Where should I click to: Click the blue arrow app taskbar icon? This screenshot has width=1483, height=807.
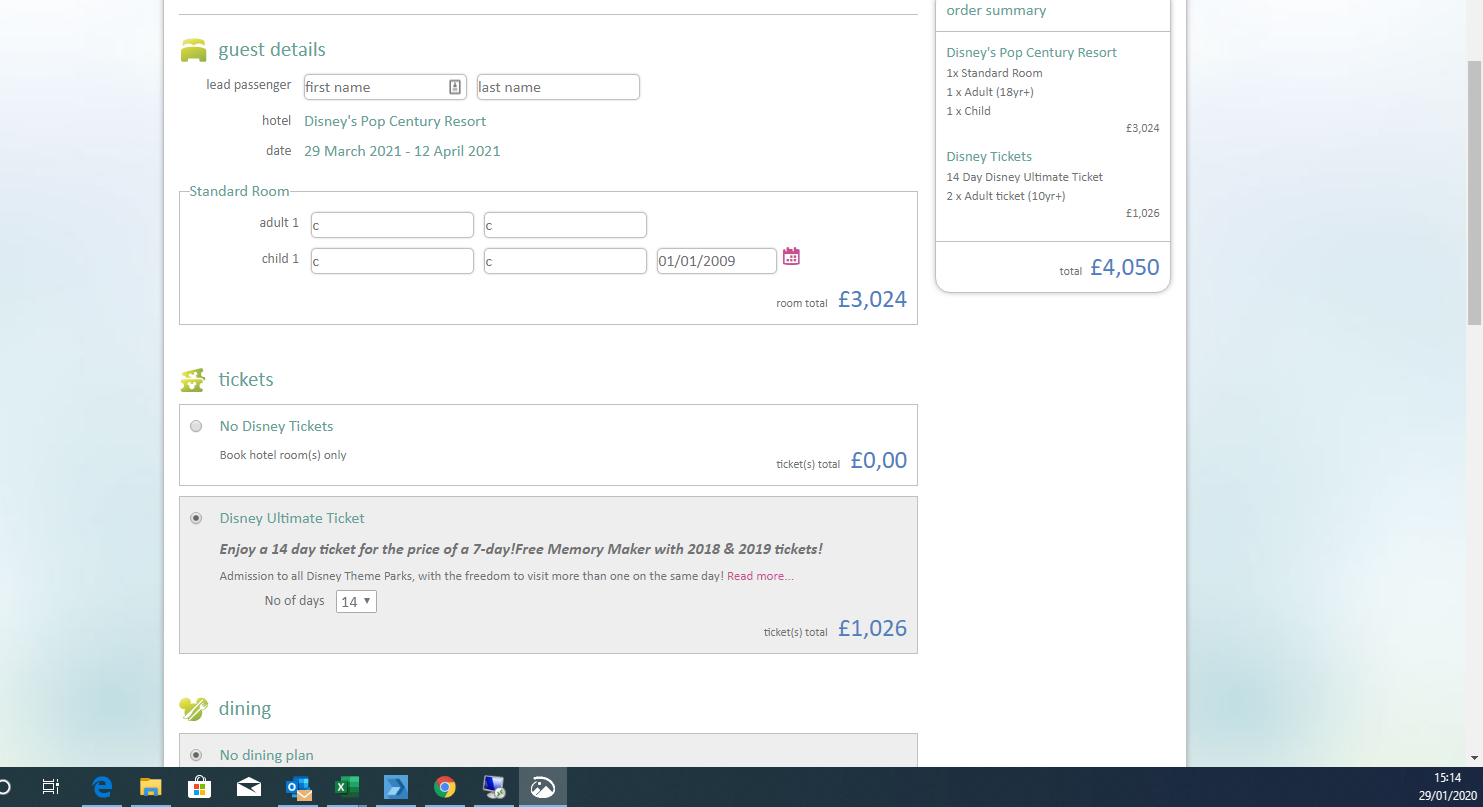[395, 787]
